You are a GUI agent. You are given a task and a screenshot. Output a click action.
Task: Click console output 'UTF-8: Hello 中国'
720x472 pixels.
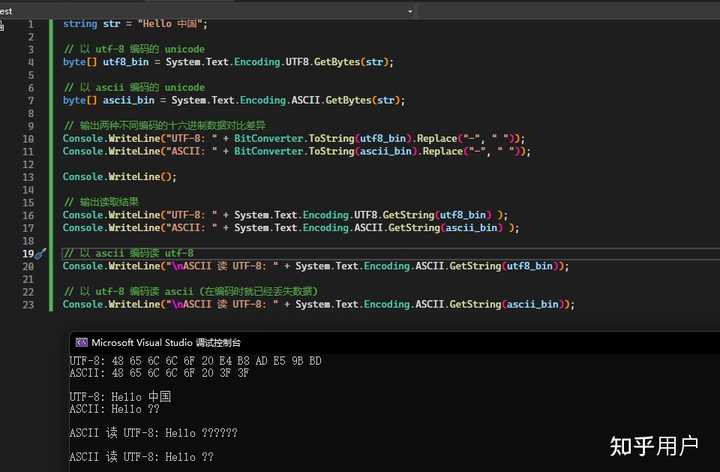click(120, 397)
